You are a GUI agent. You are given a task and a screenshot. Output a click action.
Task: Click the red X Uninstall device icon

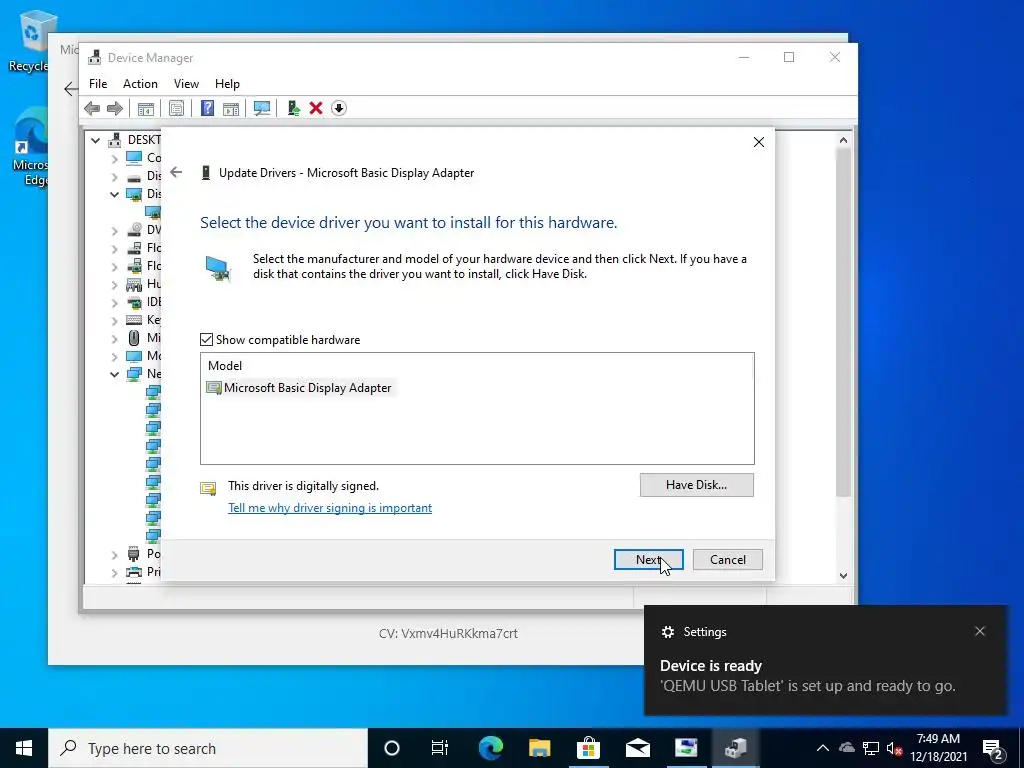pyautogui.click(x=316, y=108)
